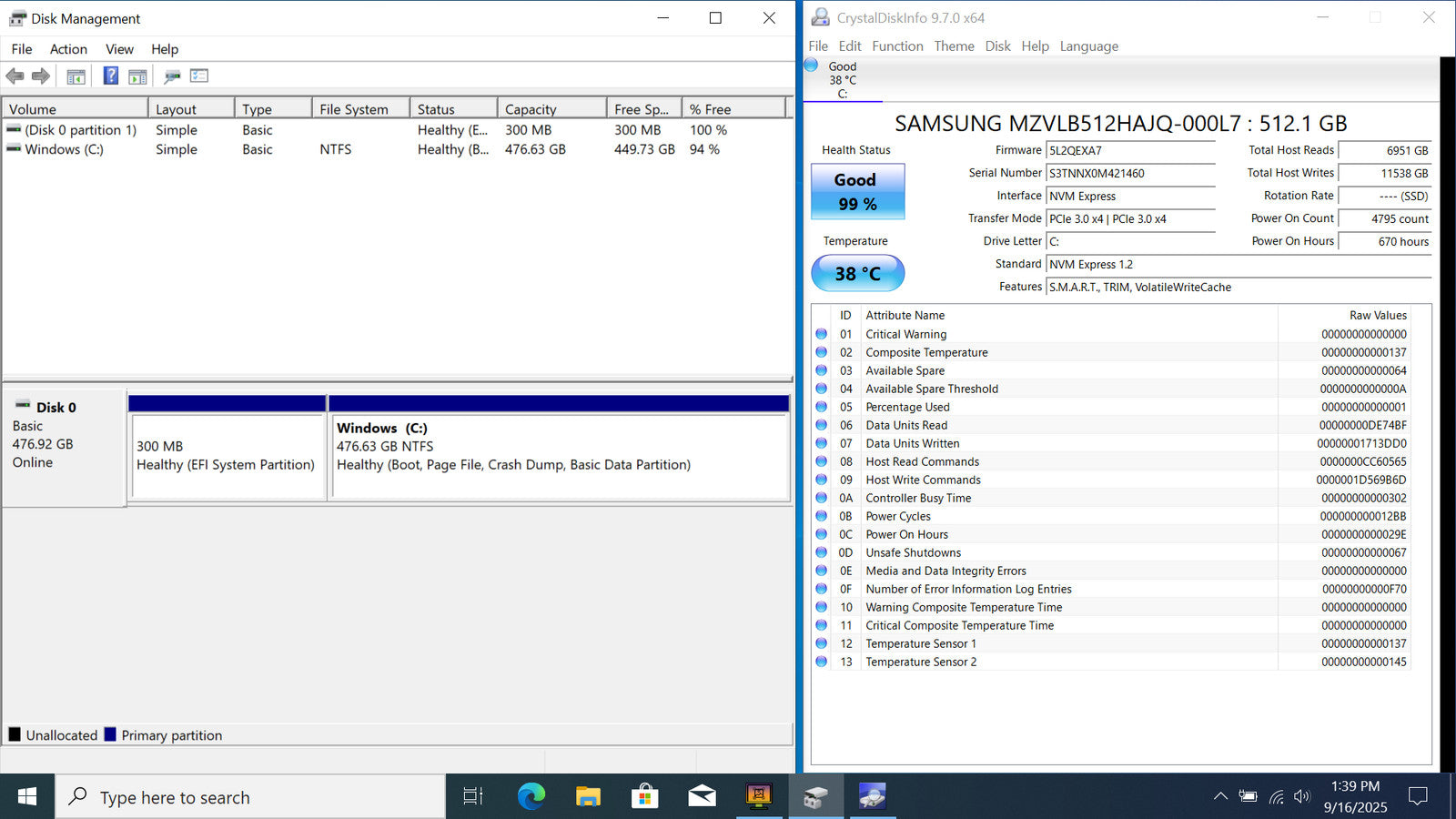1456x819 pixels.
Task: Expand hidden system tray icons chevron
Action: pyautogui.click(x=1220, y=797)
